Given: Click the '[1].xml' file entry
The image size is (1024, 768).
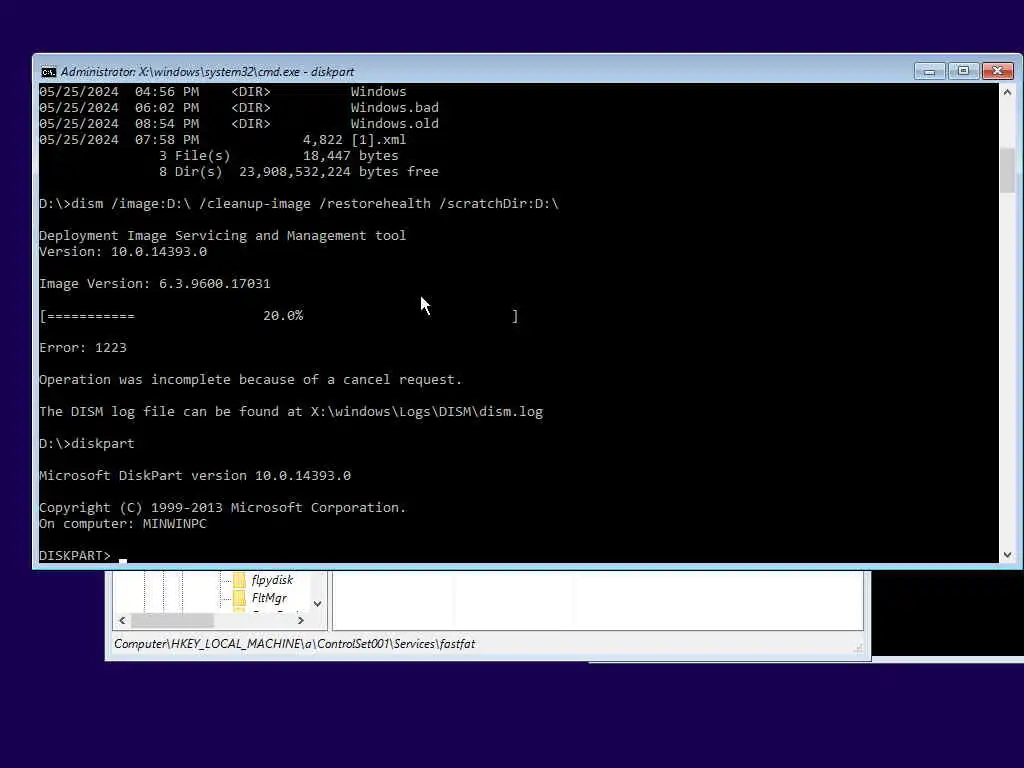Looking at the screenshot, I should pos(378,139).
